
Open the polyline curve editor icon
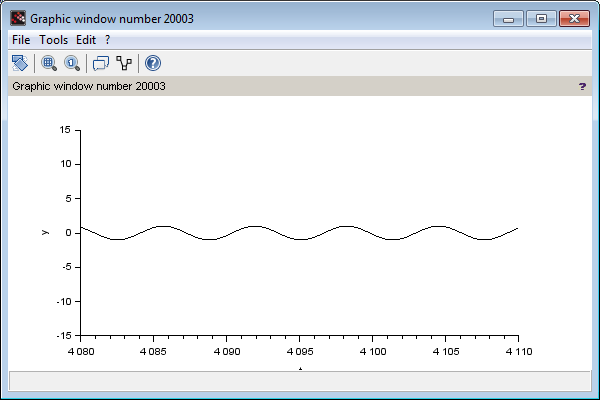pyautogui.click(x=124, y=63)
